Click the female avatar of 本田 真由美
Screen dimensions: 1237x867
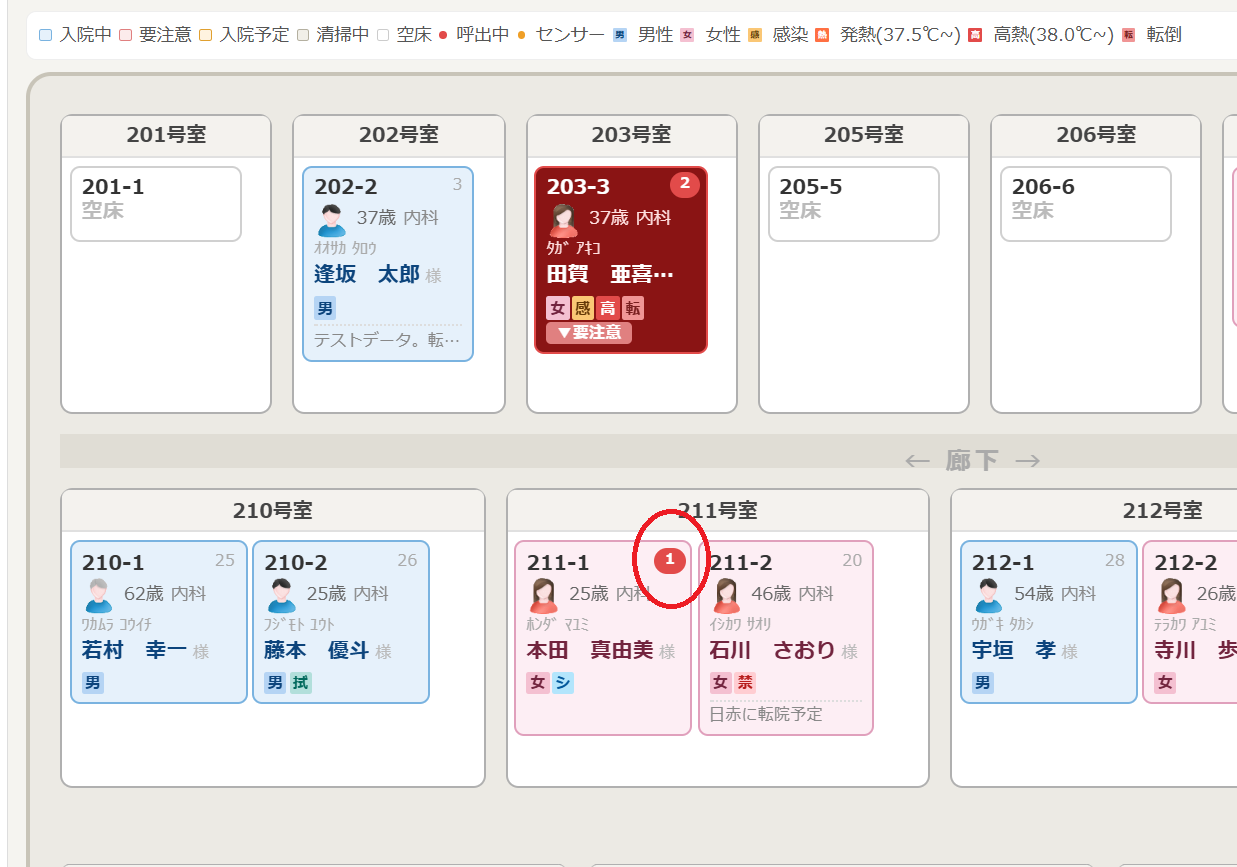pyautogui.click(x=544, y=595)
